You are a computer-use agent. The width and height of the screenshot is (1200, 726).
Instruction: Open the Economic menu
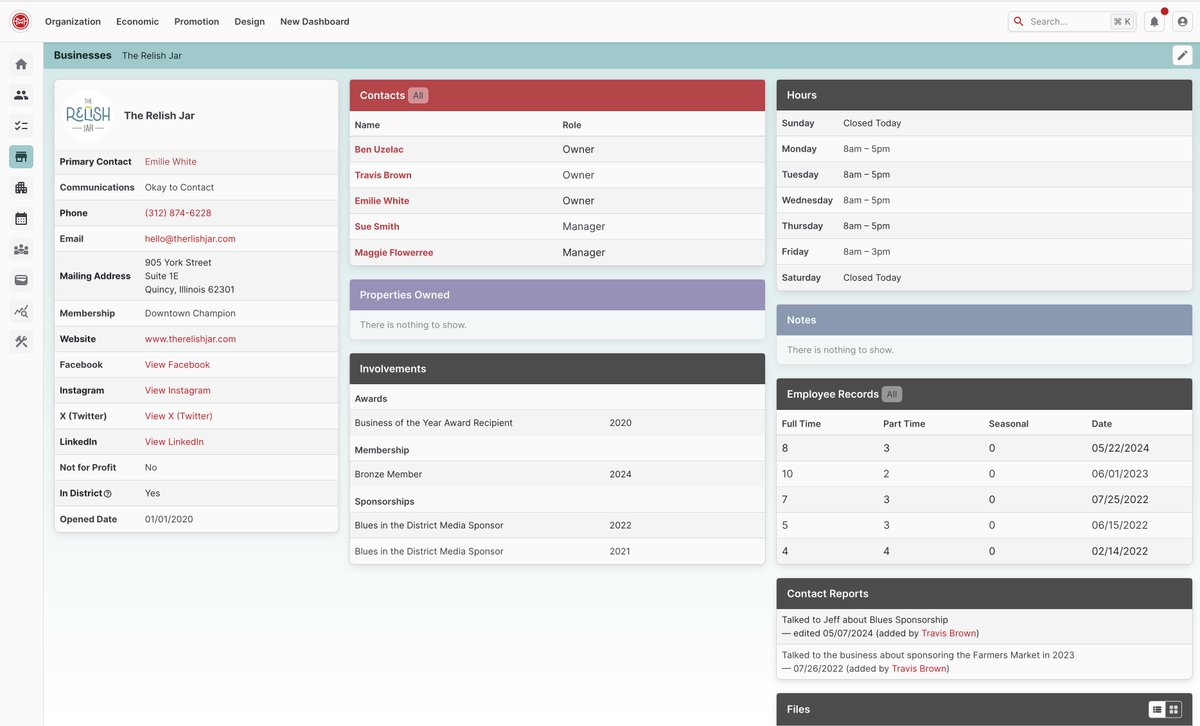click(137, 21)
